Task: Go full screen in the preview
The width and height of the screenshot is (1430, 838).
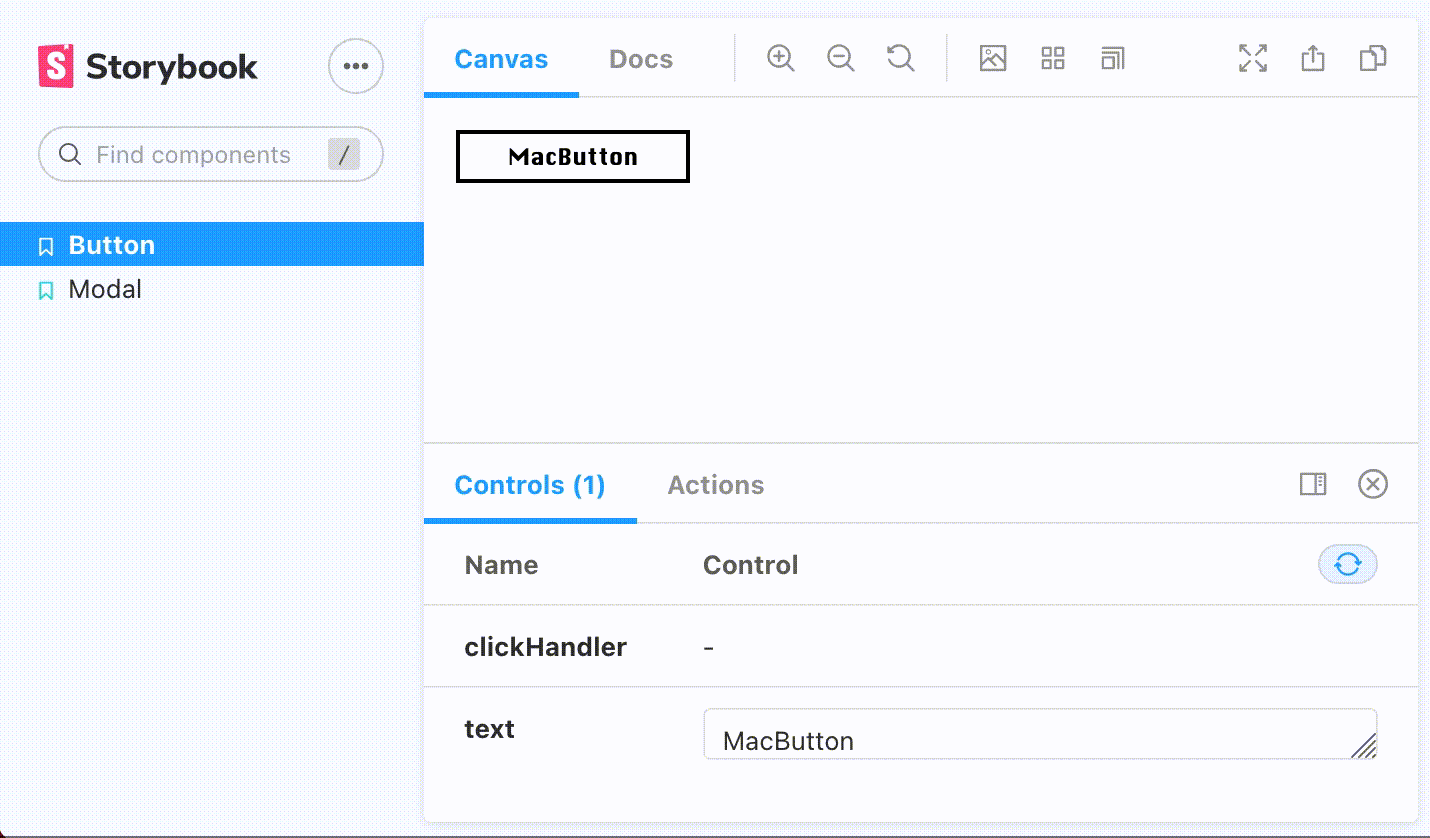Action: pos(1252,58)
